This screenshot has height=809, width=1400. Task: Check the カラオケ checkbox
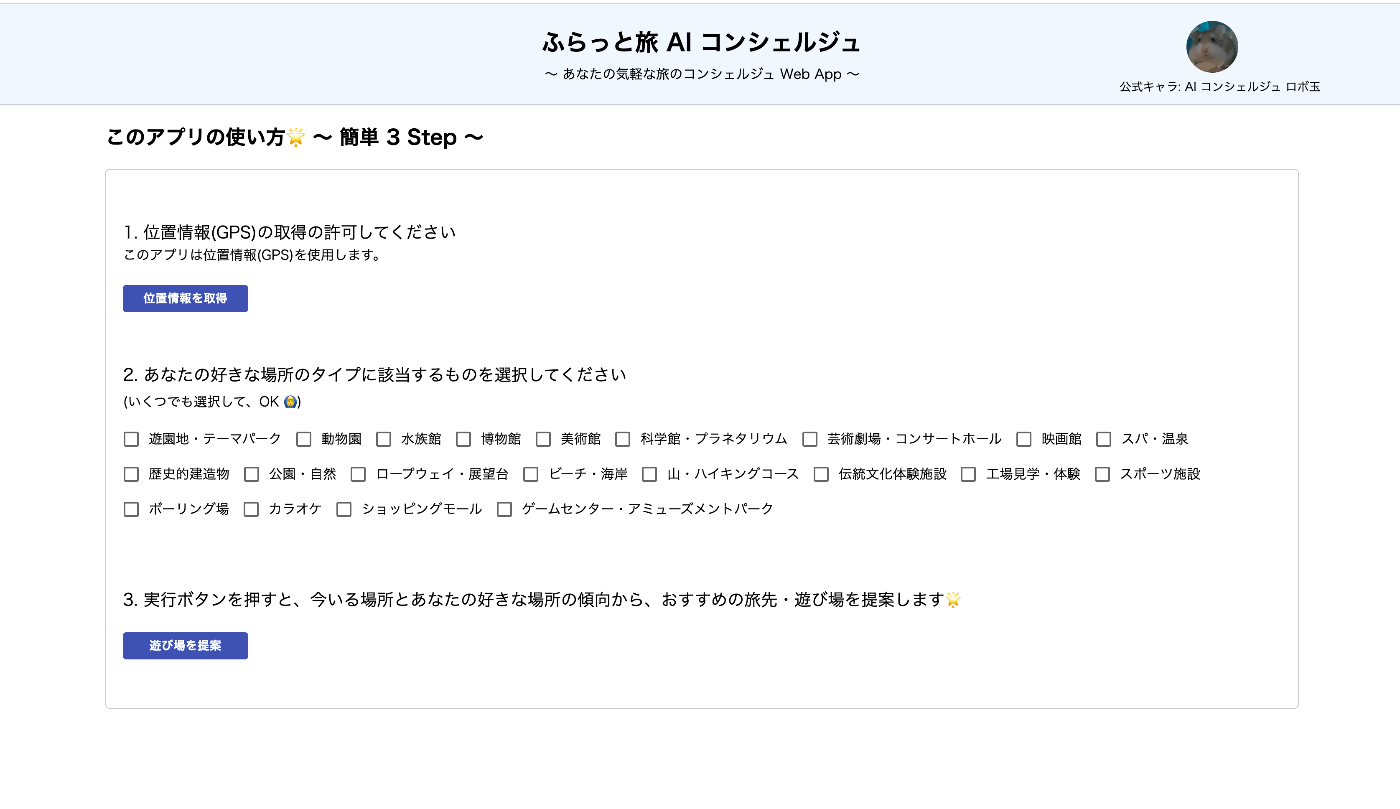(x=251, y=509)
